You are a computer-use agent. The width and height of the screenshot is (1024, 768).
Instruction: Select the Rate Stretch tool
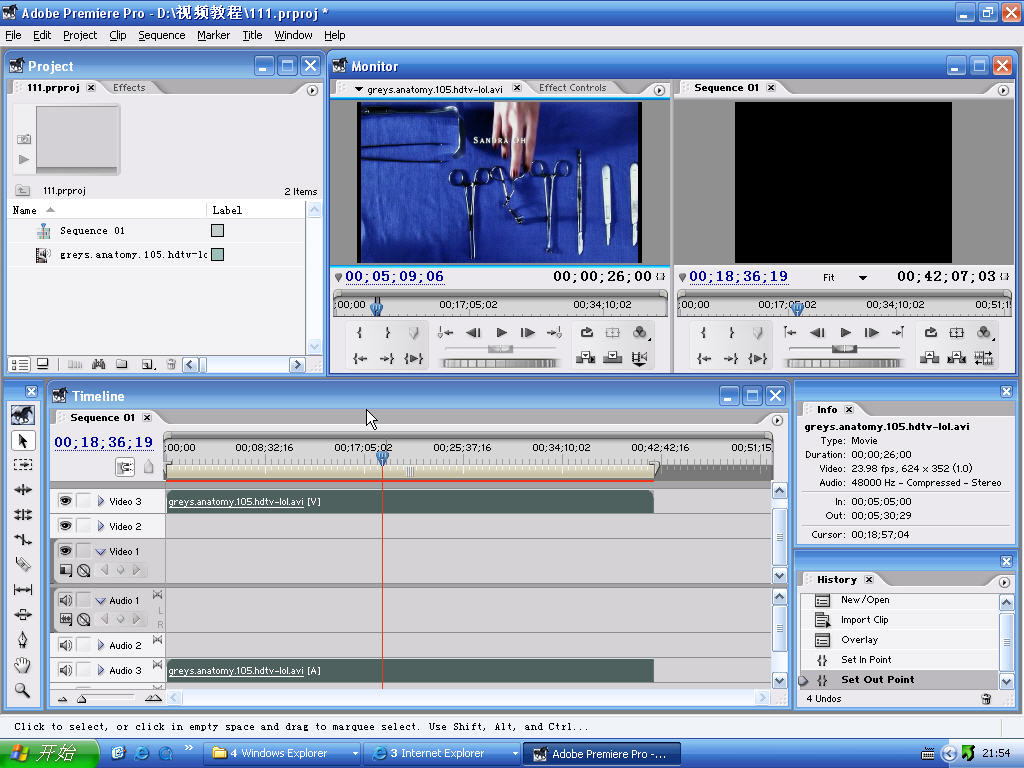point(23,539)
